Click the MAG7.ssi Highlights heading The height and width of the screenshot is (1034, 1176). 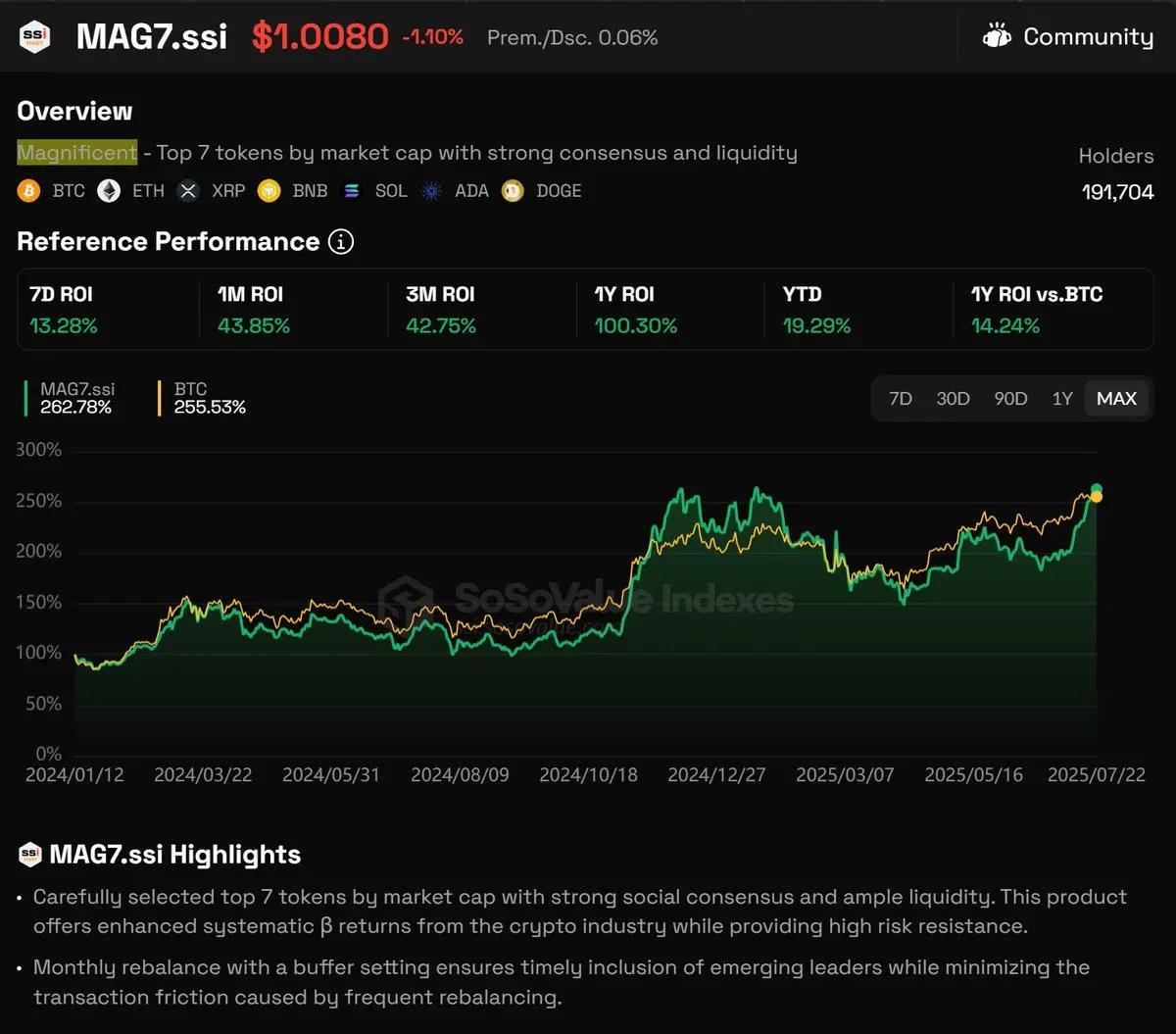coord(174,855)
